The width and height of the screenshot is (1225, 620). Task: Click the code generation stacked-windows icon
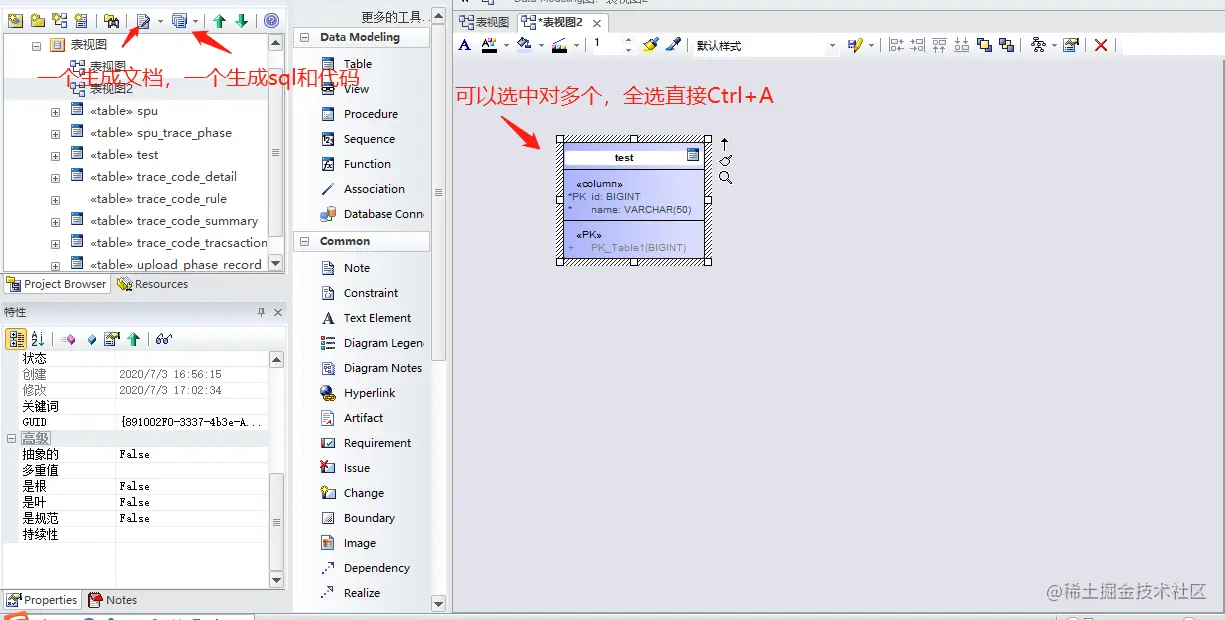(x=179, y=20)
